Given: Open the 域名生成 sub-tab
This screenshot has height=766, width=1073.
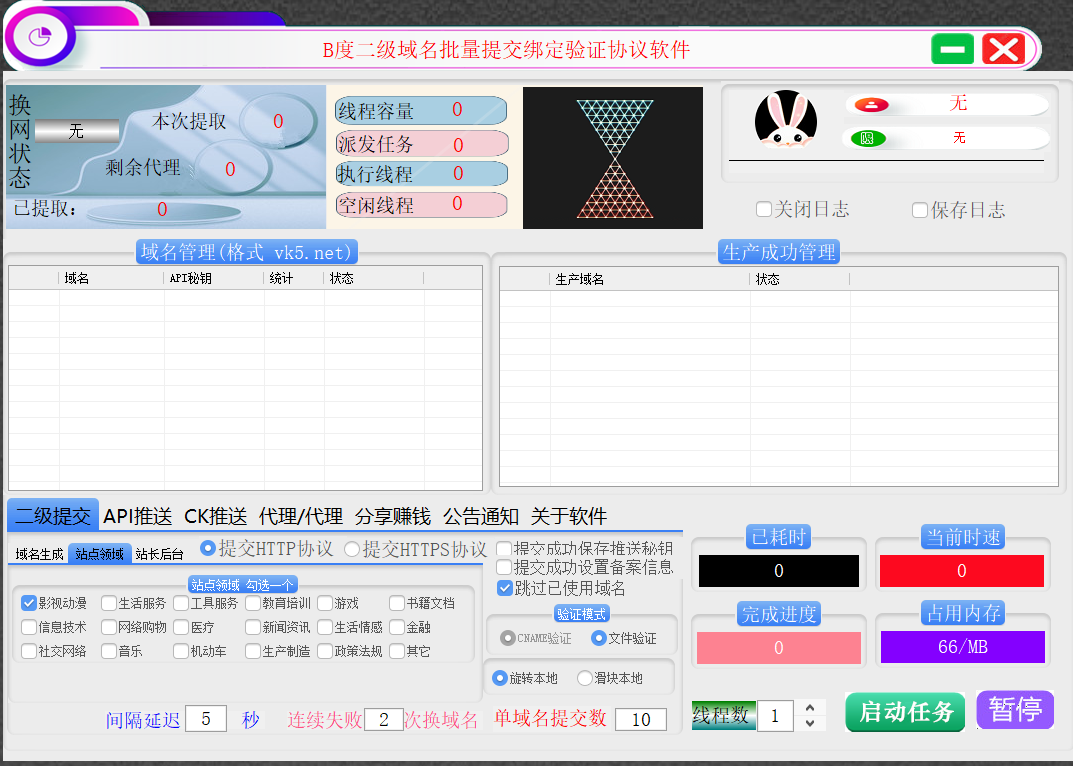Looking at the screenshot, I should pyautogui.click(x=39, y=554).
